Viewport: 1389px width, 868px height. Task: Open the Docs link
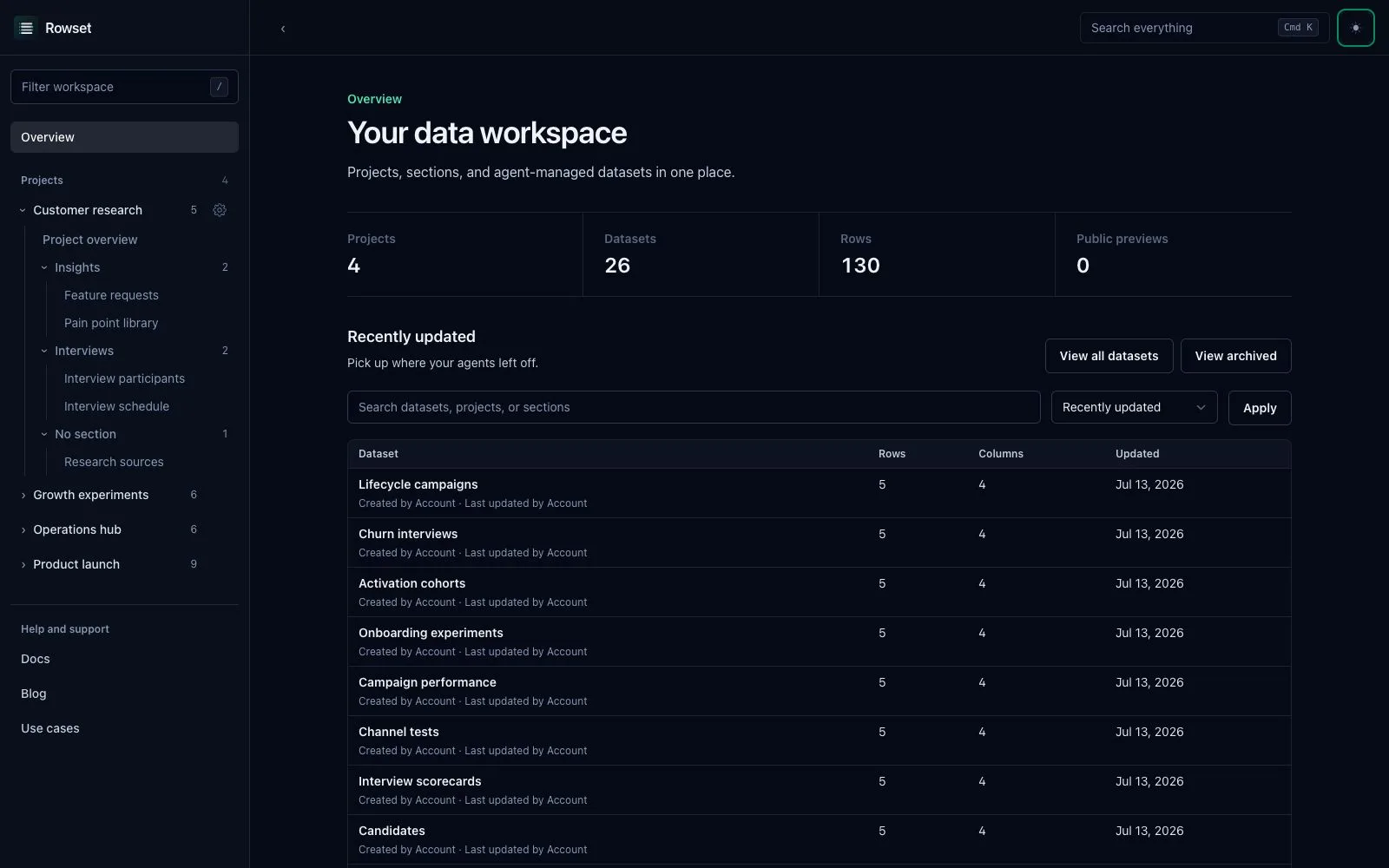click(x=36, y=659)
